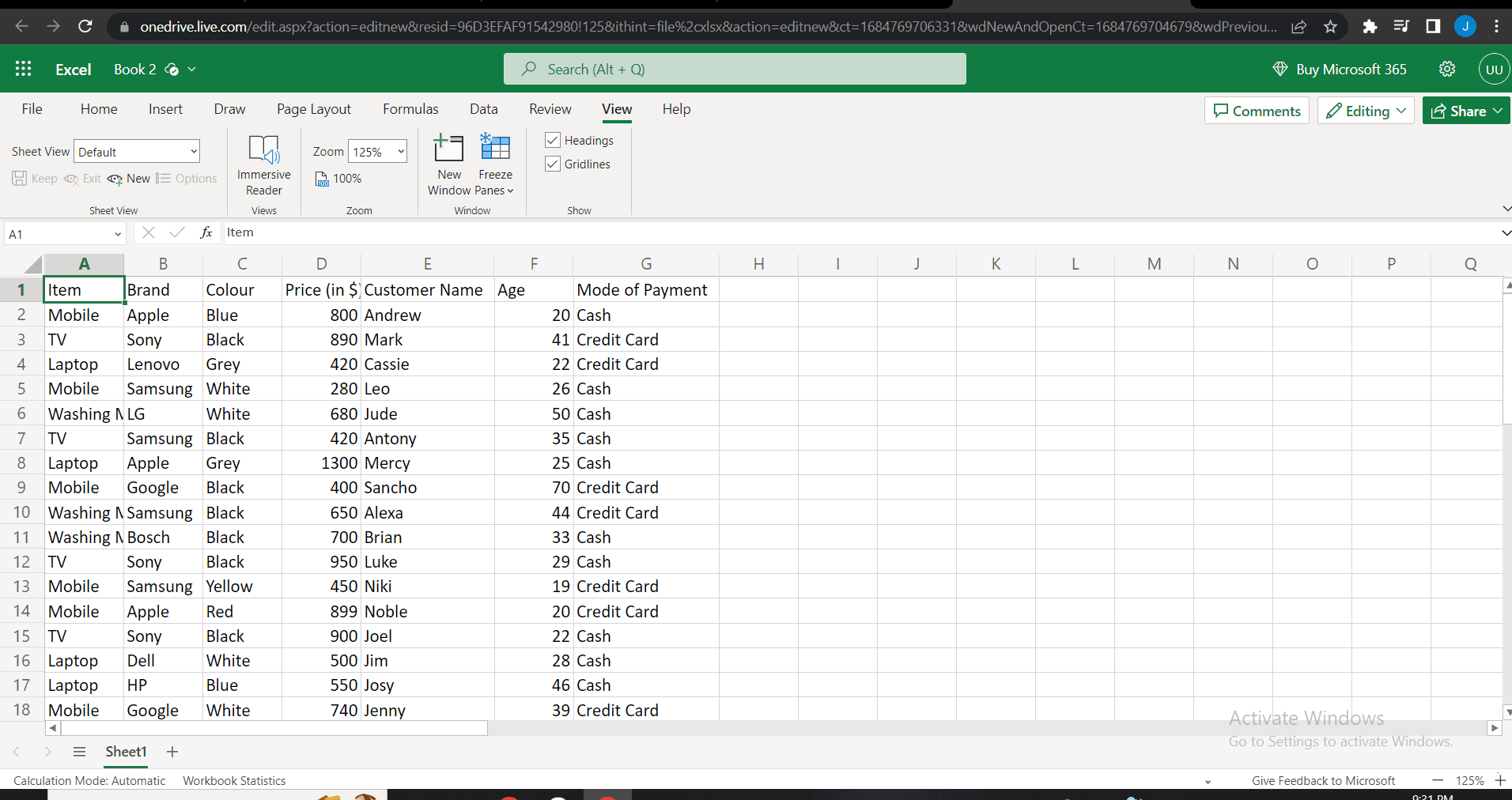Expand the Sheet View Default dropdown

point(137,152)
